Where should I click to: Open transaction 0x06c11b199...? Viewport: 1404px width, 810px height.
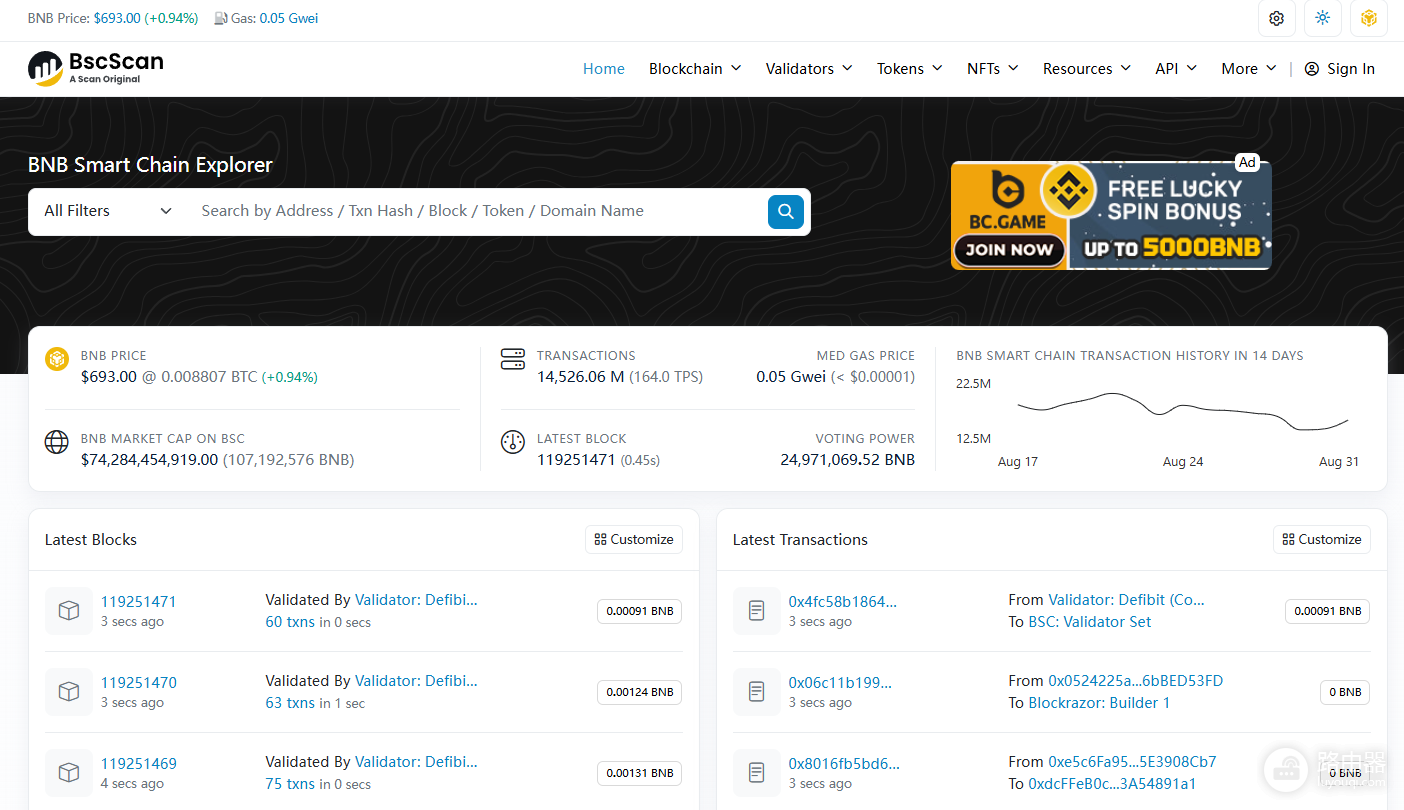pyautogui.click(x=840, y=683)
